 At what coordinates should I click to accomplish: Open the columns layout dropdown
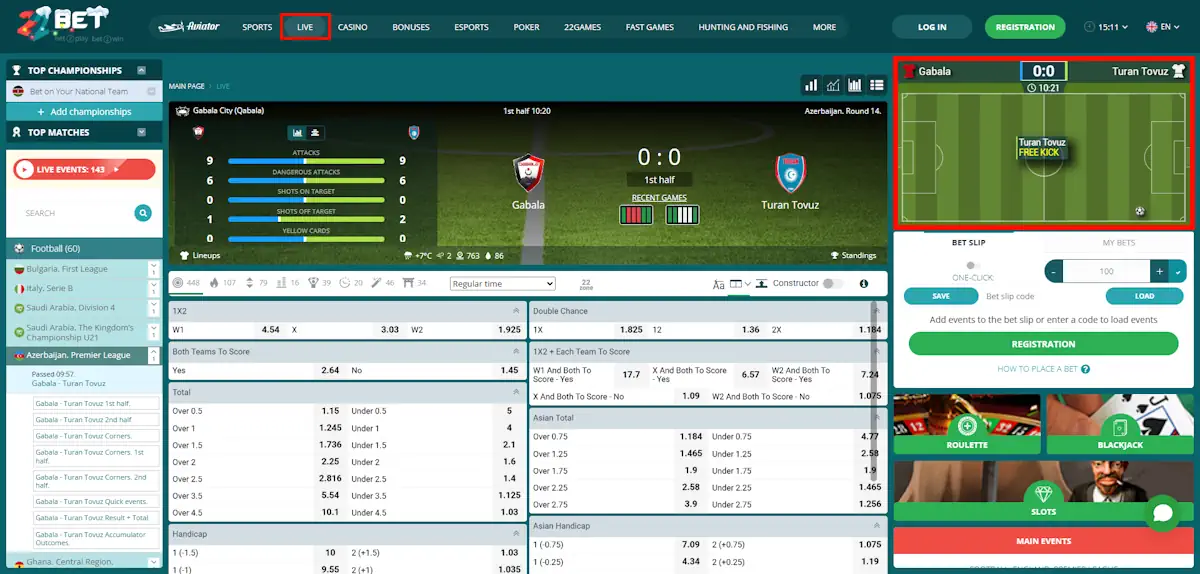[x=740, y=284]
